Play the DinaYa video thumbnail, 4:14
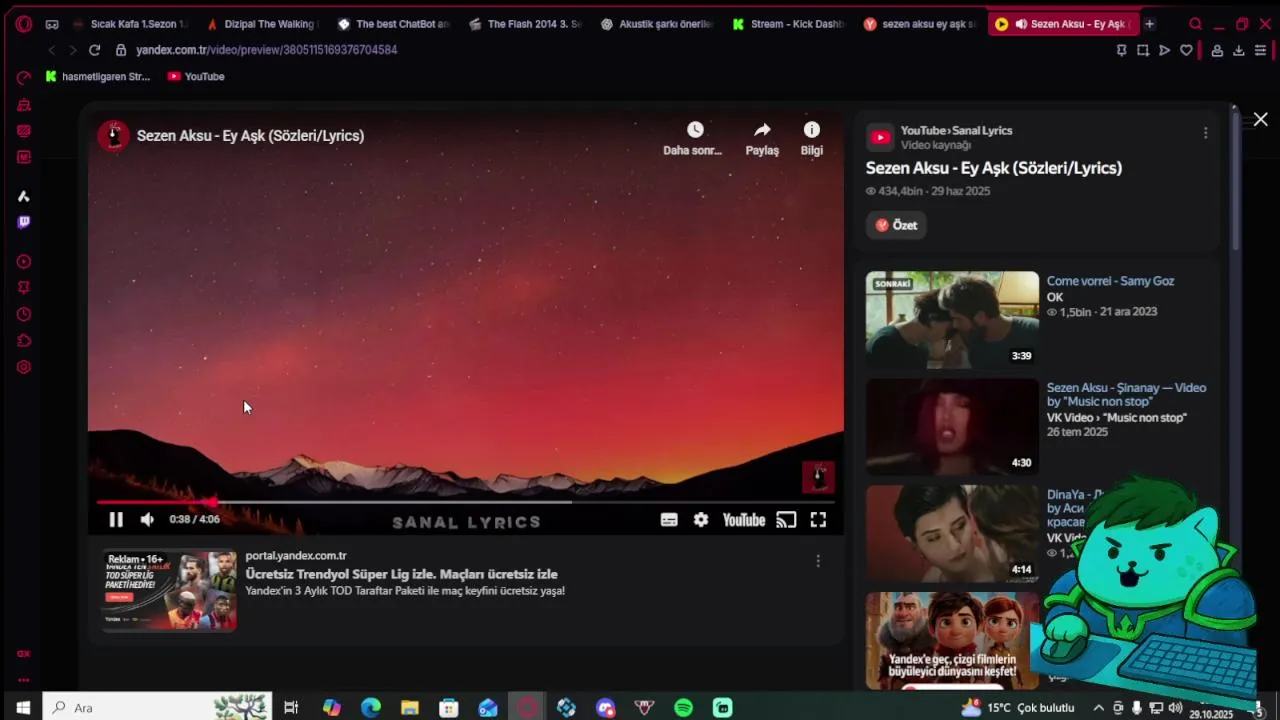 tap(952, 533)
